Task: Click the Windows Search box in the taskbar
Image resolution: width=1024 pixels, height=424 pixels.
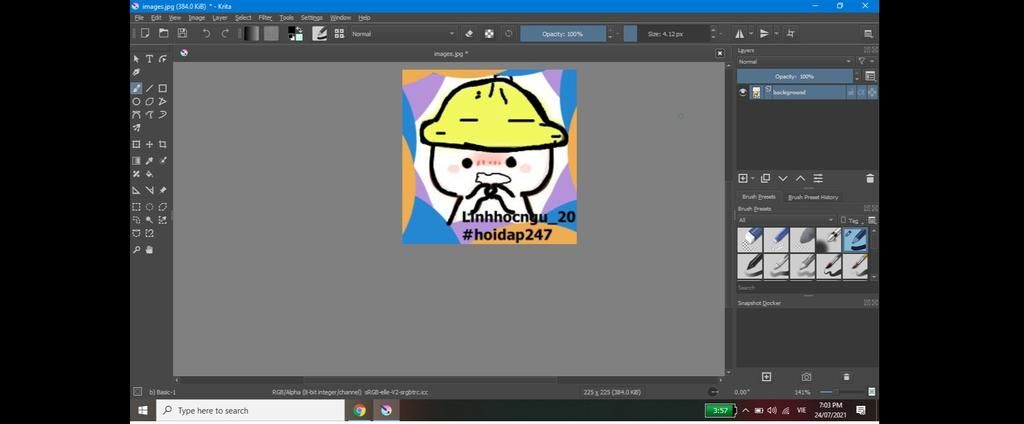Action: pos(250,411)
